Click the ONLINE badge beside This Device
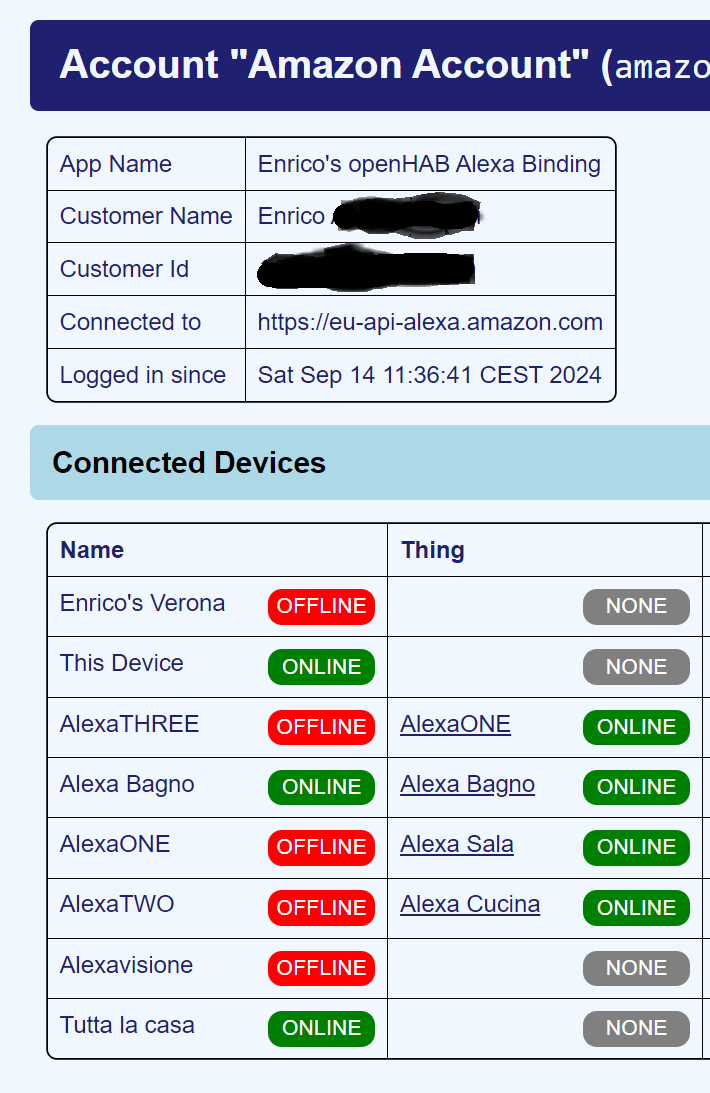This screenshot has height=1093, width=710. tap(321, 667)
